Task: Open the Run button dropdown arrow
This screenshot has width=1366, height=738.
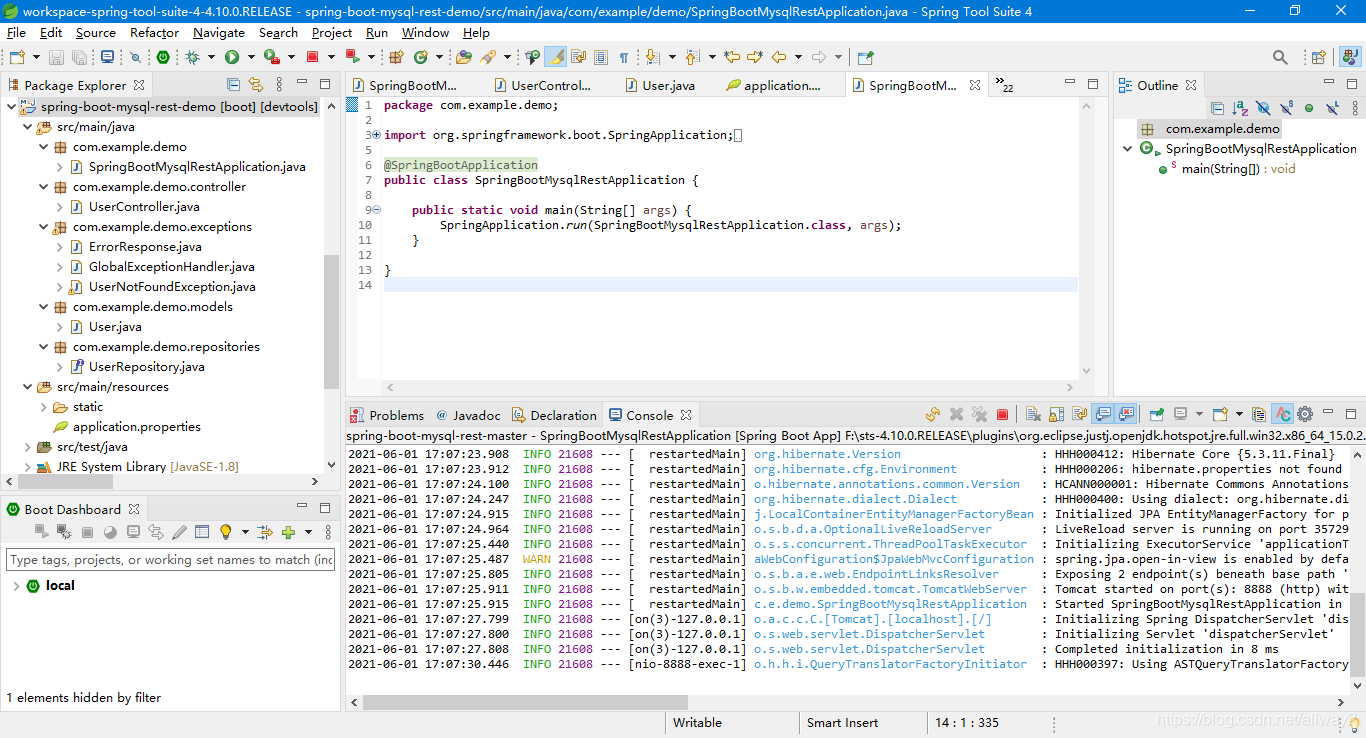Action: [x=251, y=57]
